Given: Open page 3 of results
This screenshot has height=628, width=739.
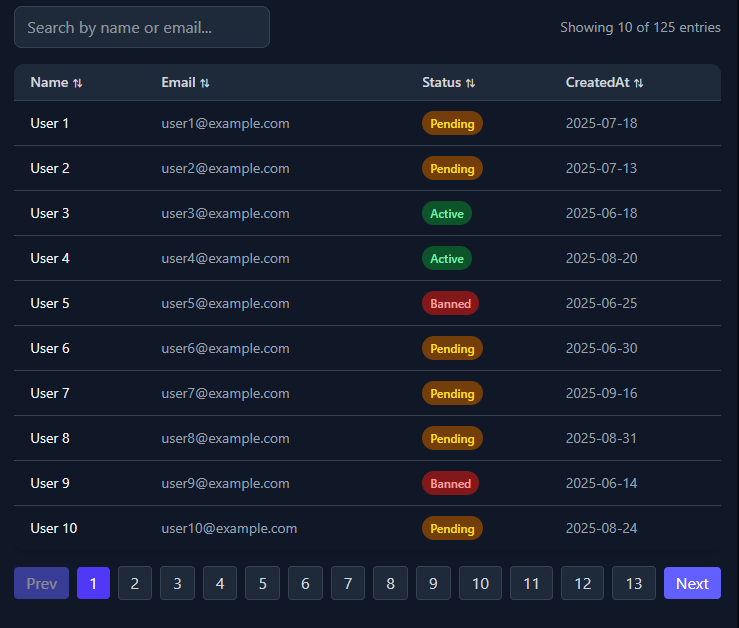Looking at the screenshot, I should tap(177, 583).
